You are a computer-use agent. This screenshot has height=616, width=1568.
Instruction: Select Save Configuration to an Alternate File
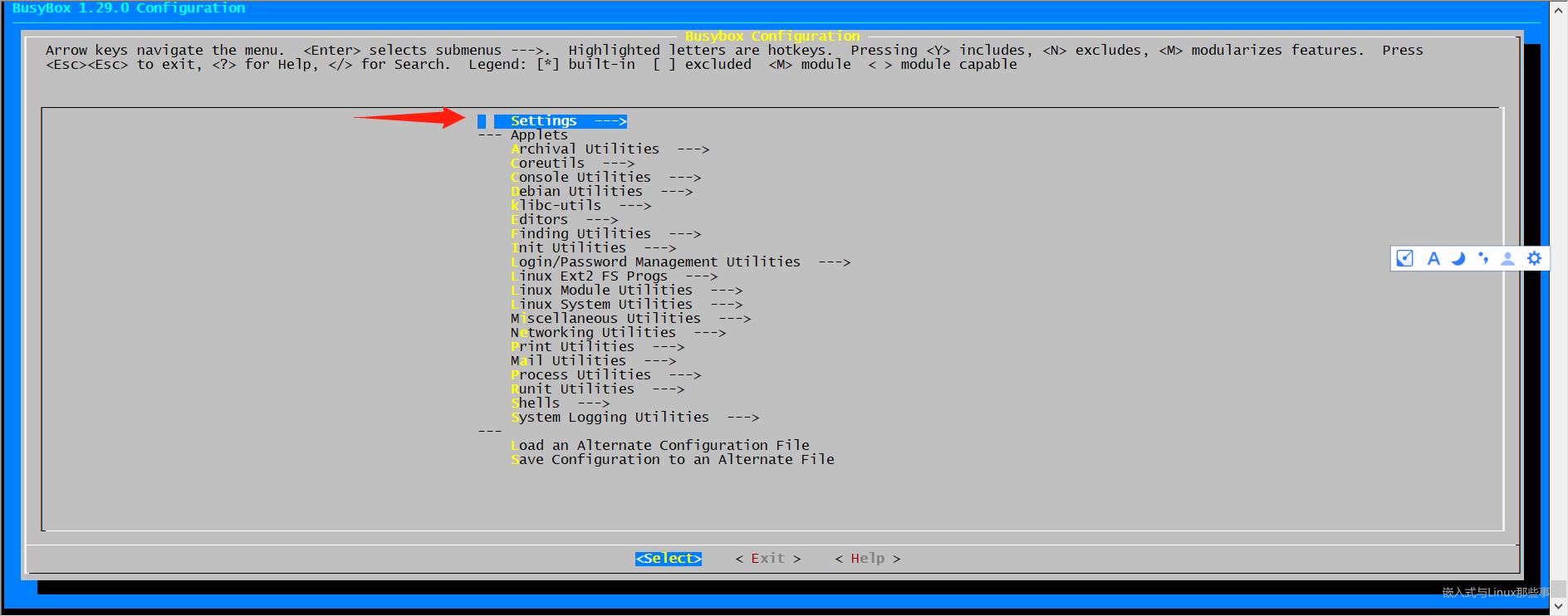tap(672, 460)
